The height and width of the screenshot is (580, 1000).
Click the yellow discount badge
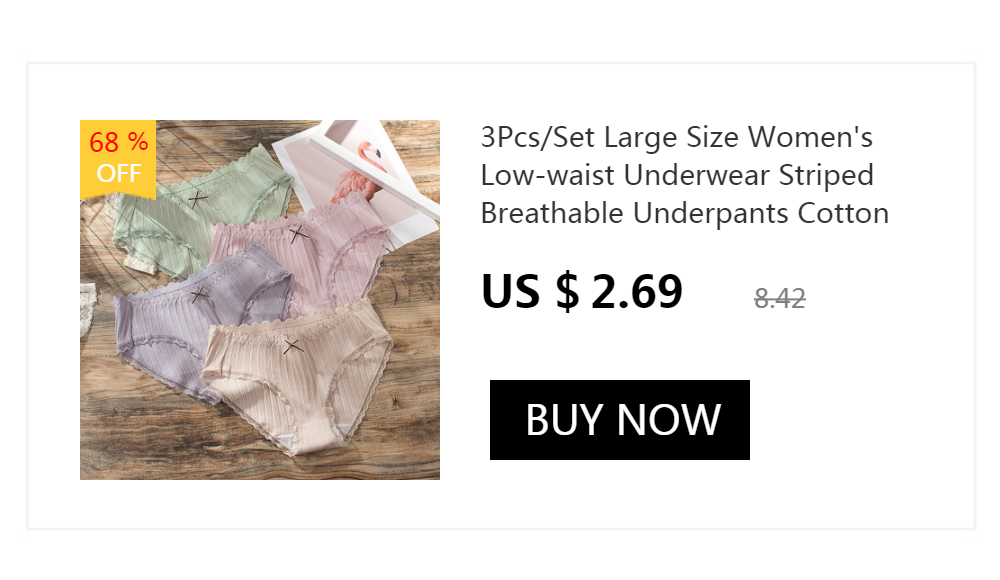(118, 160)
